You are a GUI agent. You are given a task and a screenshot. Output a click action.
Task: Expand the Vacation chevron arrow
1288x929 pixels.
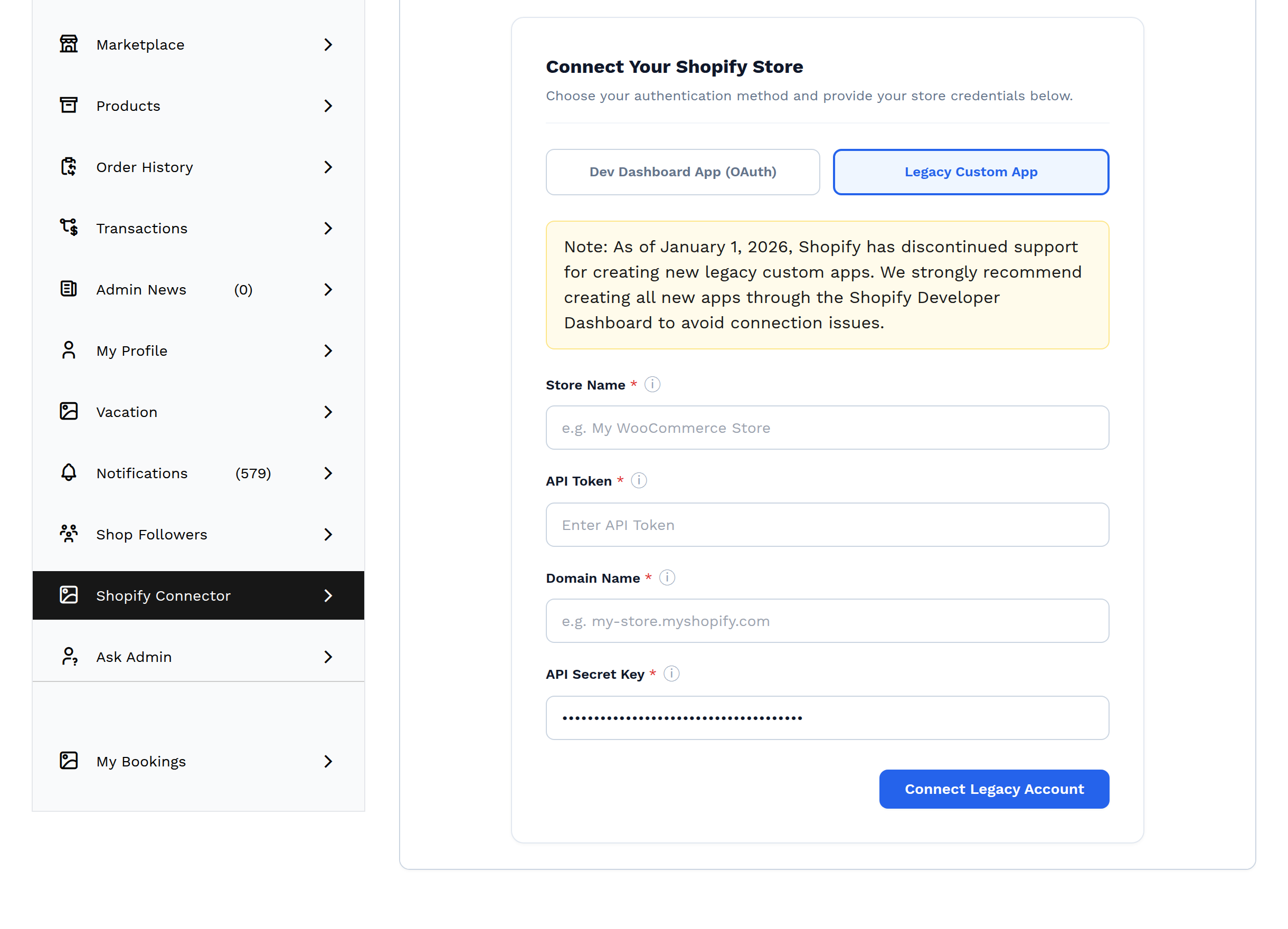(x=328, y=413)
